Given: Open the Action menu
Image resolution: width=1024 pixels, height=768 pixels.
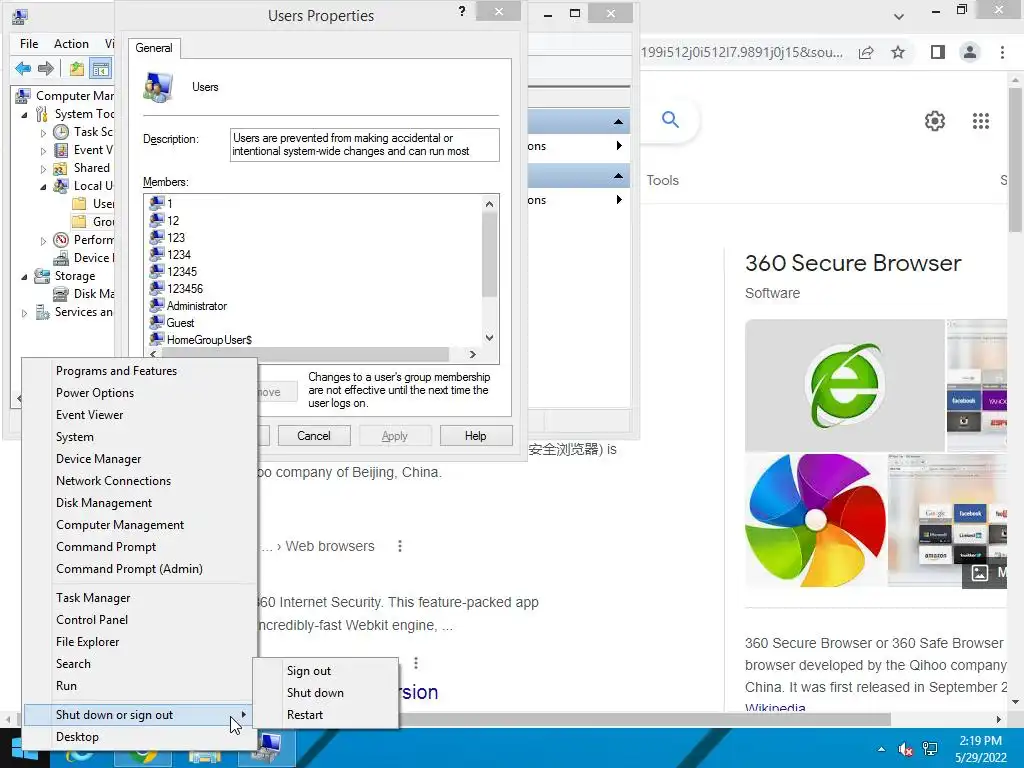Looking at the screenshot, I should 71,44.
